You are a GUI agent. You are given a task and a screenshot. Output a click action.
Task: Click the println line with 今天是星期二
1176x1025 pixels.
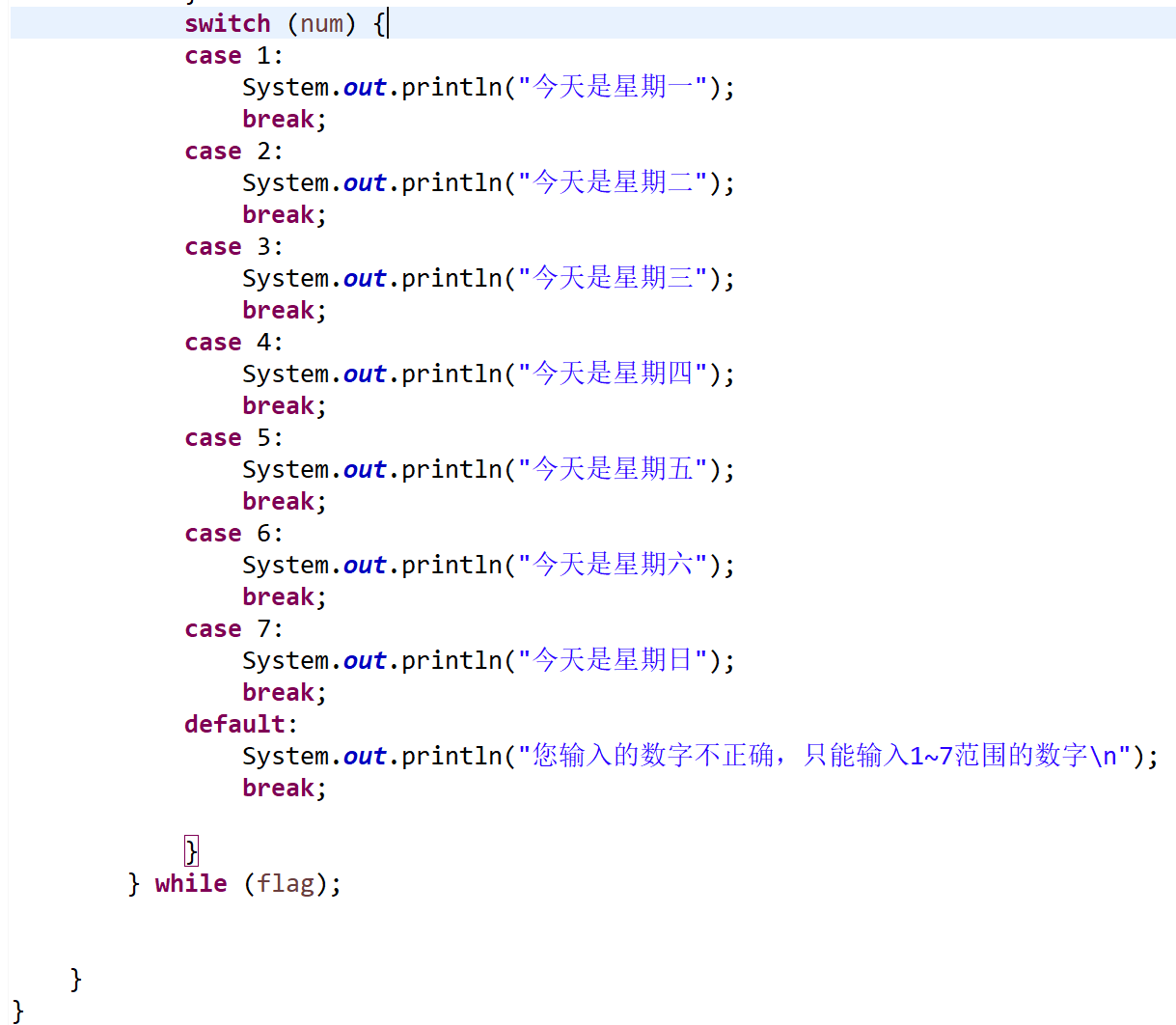coord(488,182)
